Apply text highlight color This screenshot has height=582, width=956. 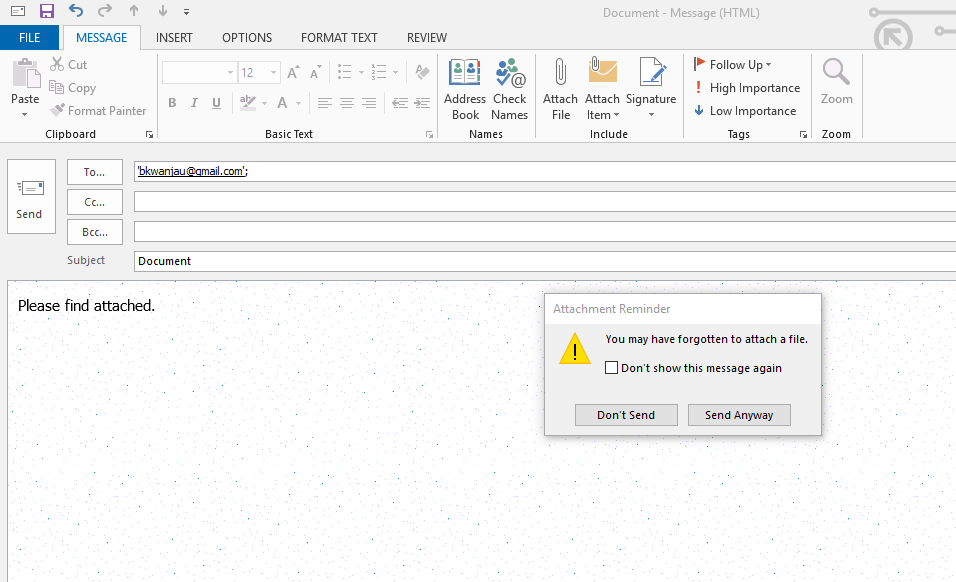(x=248, y=103)
